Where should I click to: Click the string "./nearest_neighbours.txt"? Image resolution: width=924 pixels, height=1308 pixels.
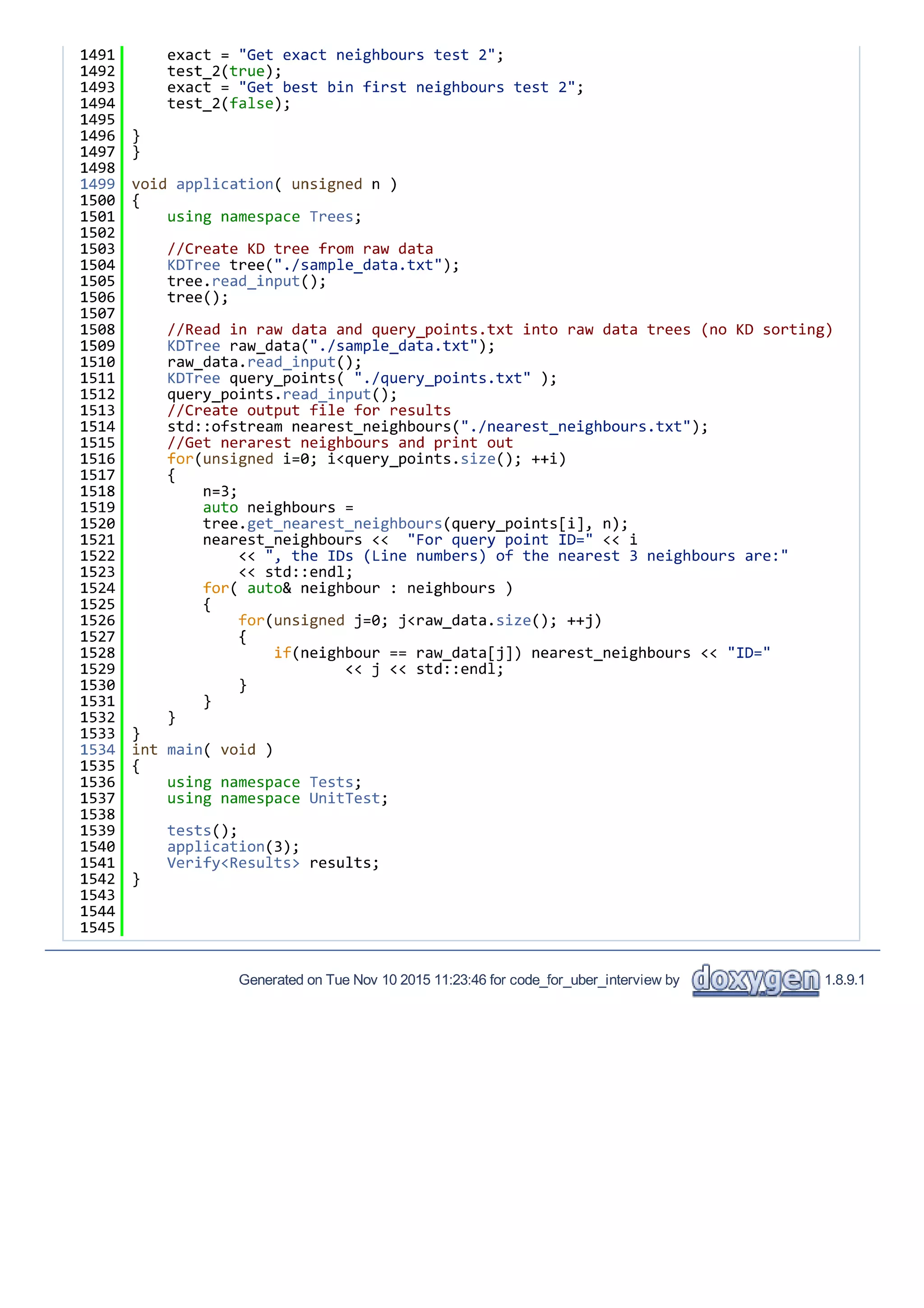coord(576,427)
